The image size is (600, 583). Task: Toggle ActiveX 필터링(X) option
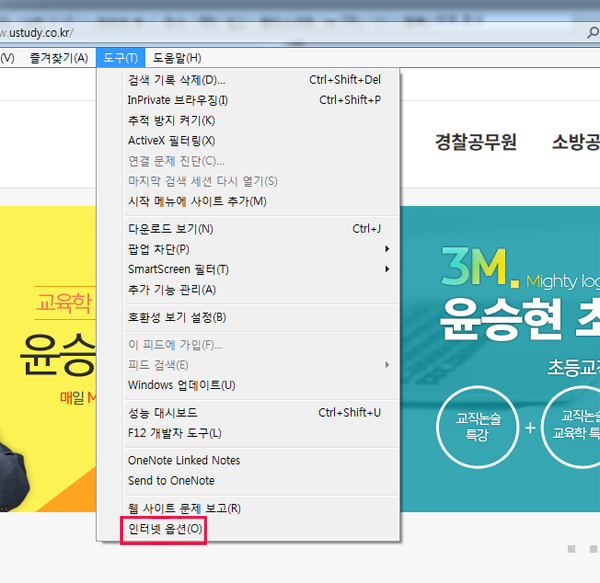coord(171,141)
